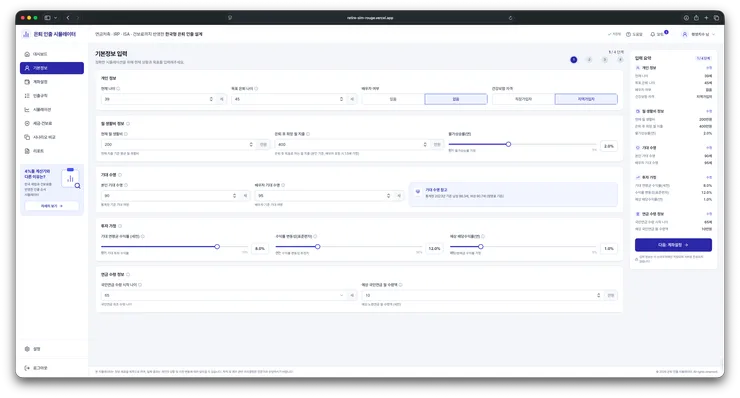Click edit link for personal info summary
Viewport: 740px width, 398px height.
[x=708, y=68]
